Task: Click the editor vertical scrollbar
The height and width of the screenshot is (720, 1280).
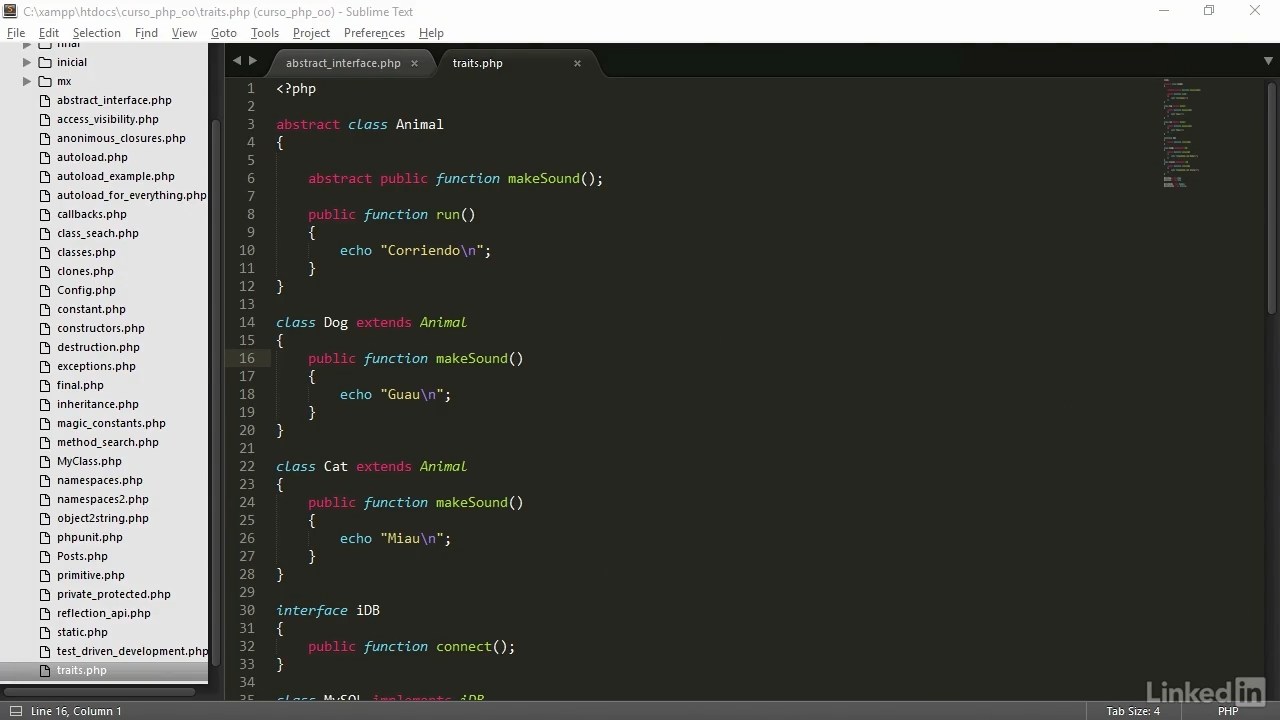Action: (x=1272, y=200)
